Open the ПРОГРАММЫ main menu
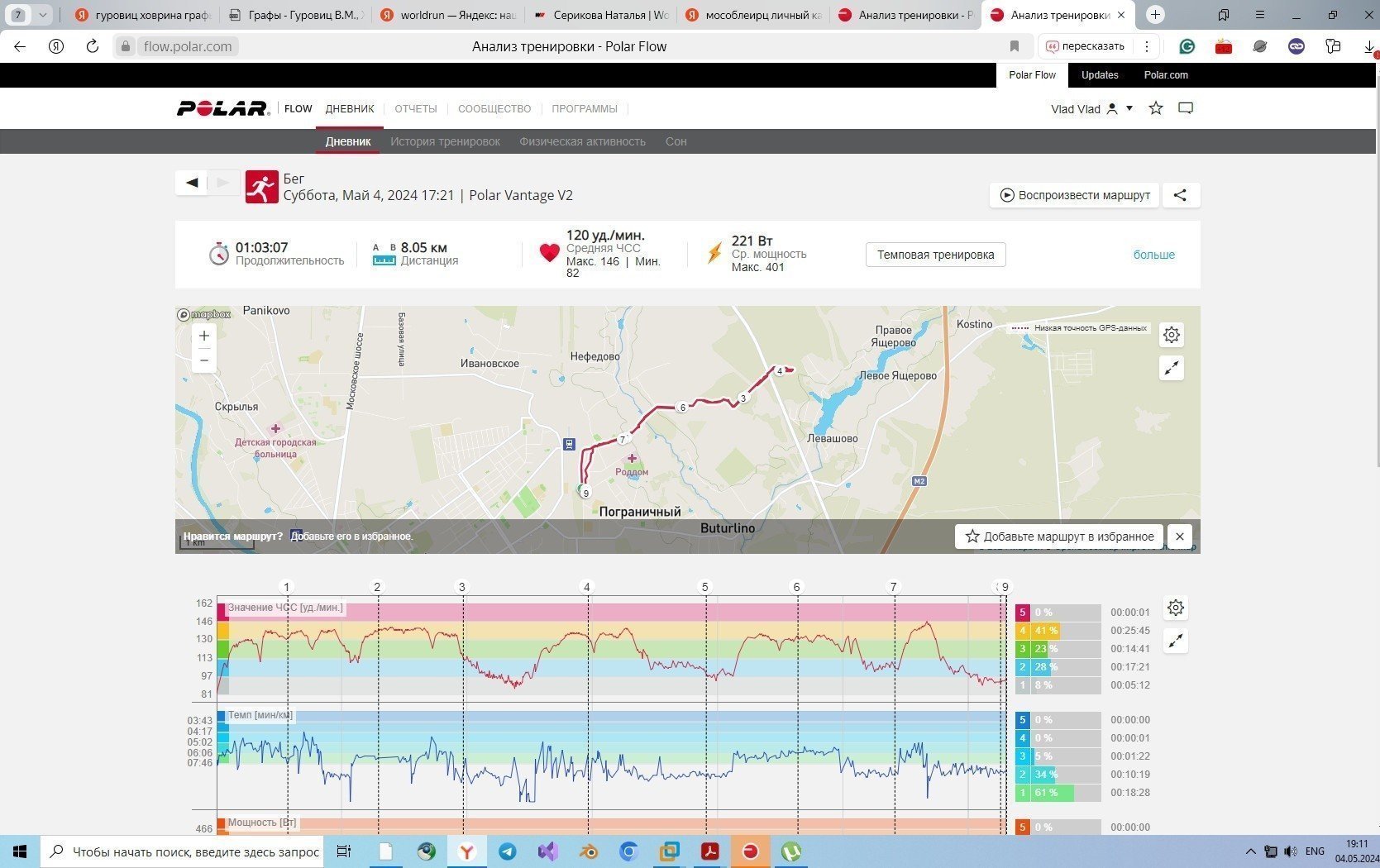 tap(585, 108)
